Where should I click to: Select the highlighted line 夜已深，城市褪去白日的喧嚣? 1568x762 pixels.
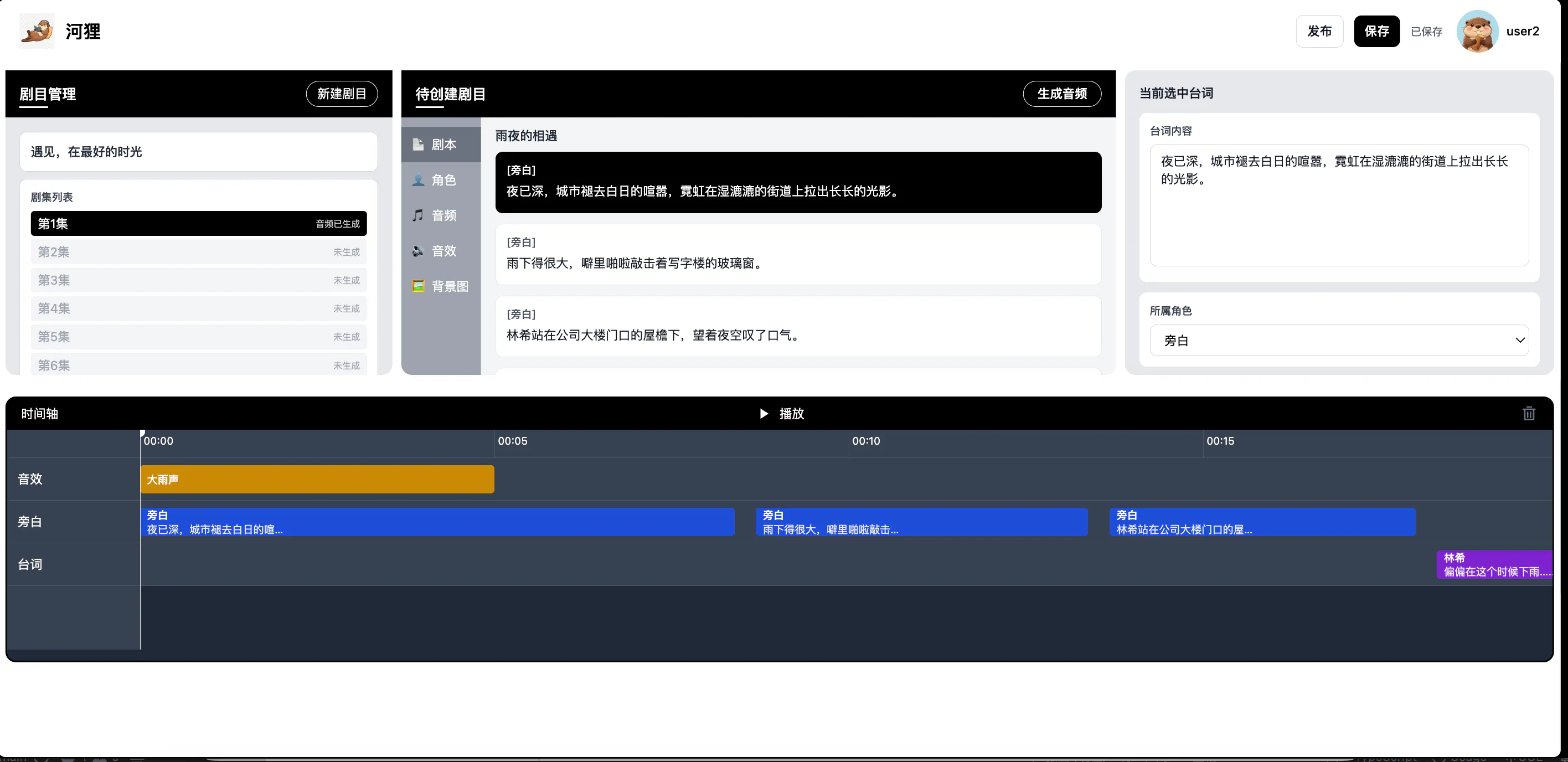point(798,182)
